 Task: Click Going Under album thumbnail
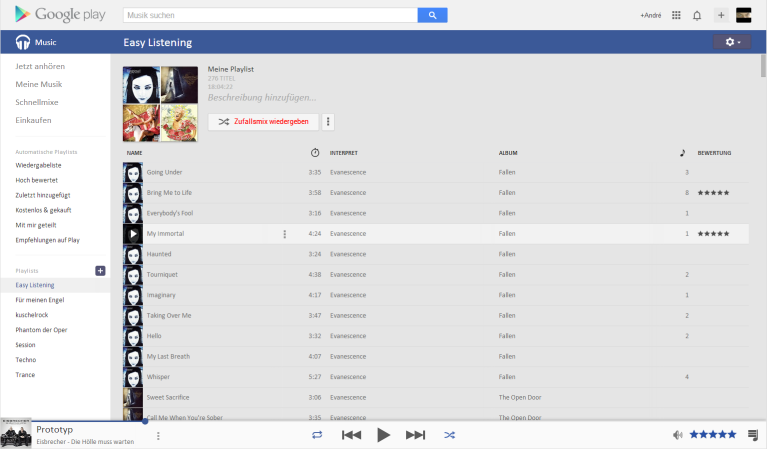tap(133, 173)
